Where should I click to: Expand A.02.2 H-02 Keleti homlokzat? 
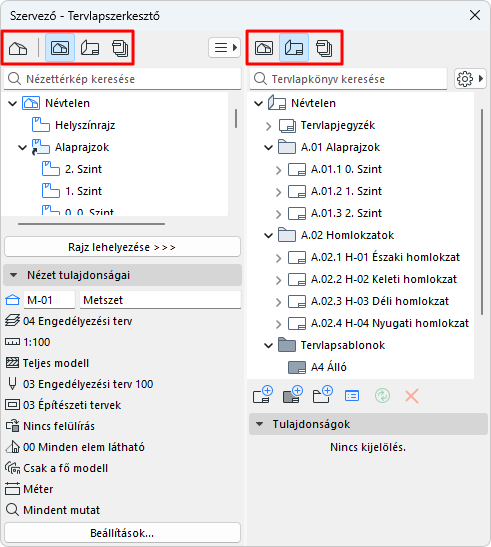click(278, 280)
